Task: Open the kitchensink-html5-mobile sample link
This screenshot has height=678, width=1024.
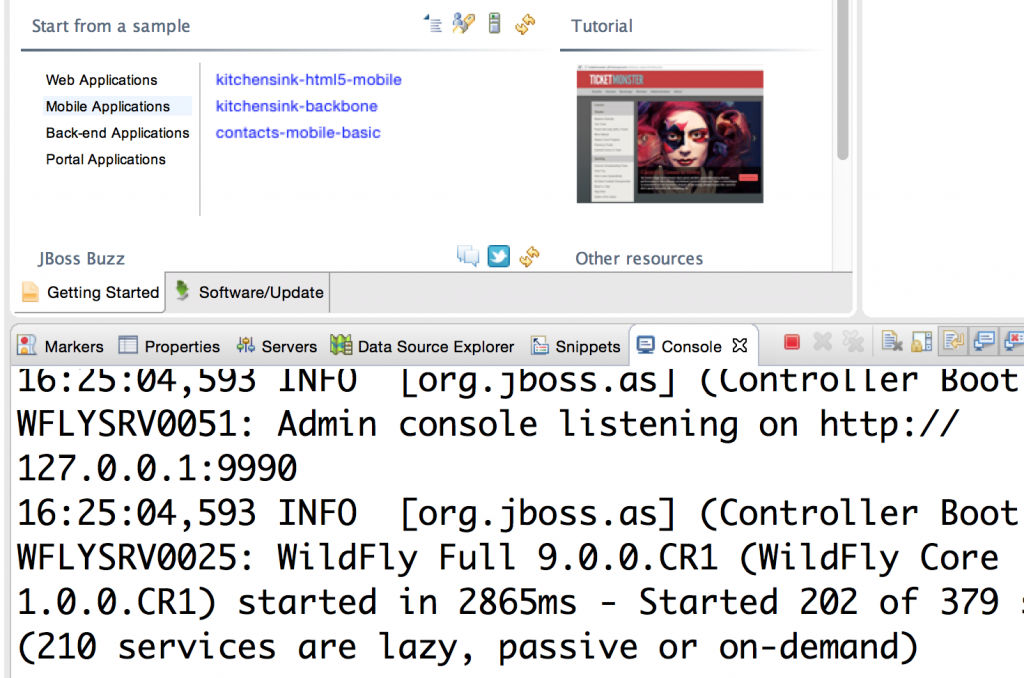Action: [x=308, y=80]
